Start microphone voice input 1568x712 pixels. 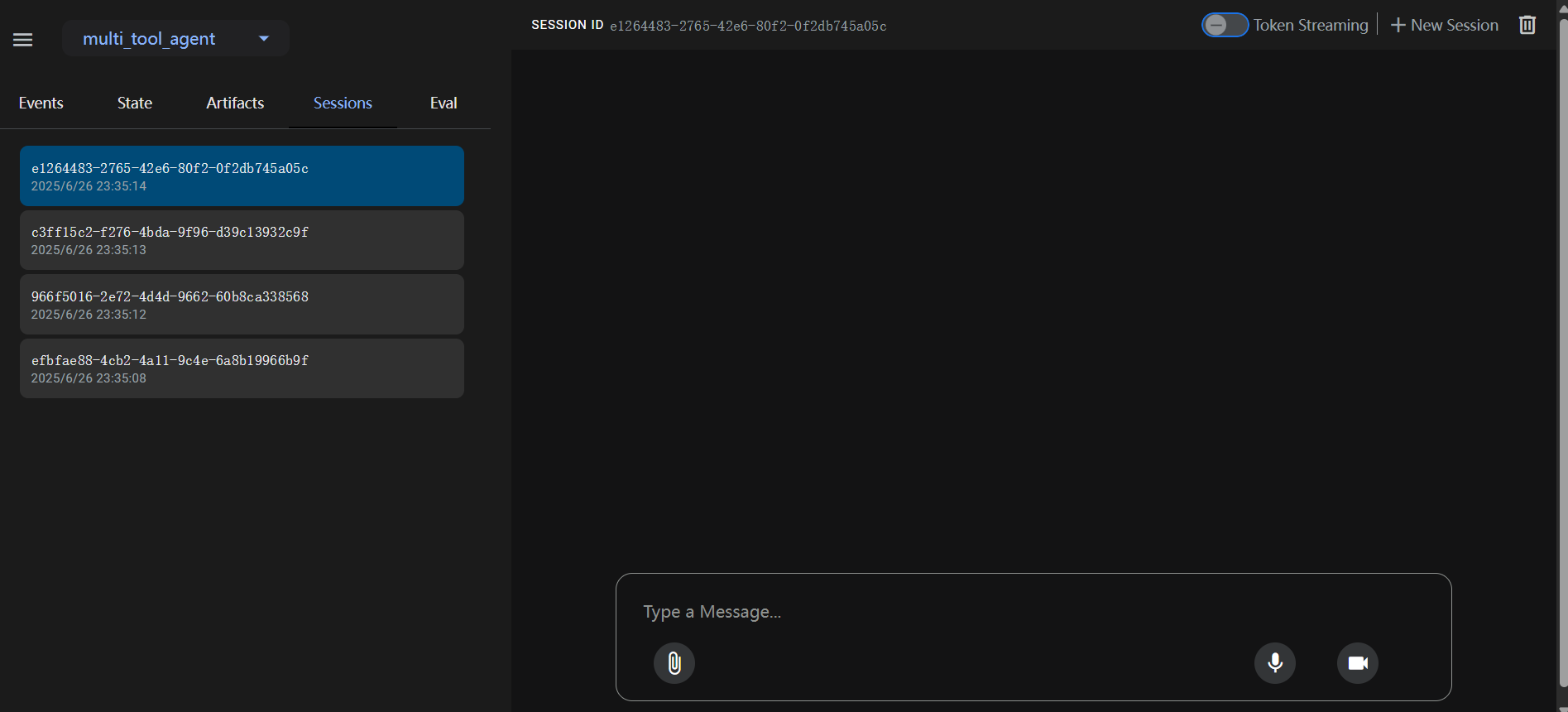pos(1275,663)
